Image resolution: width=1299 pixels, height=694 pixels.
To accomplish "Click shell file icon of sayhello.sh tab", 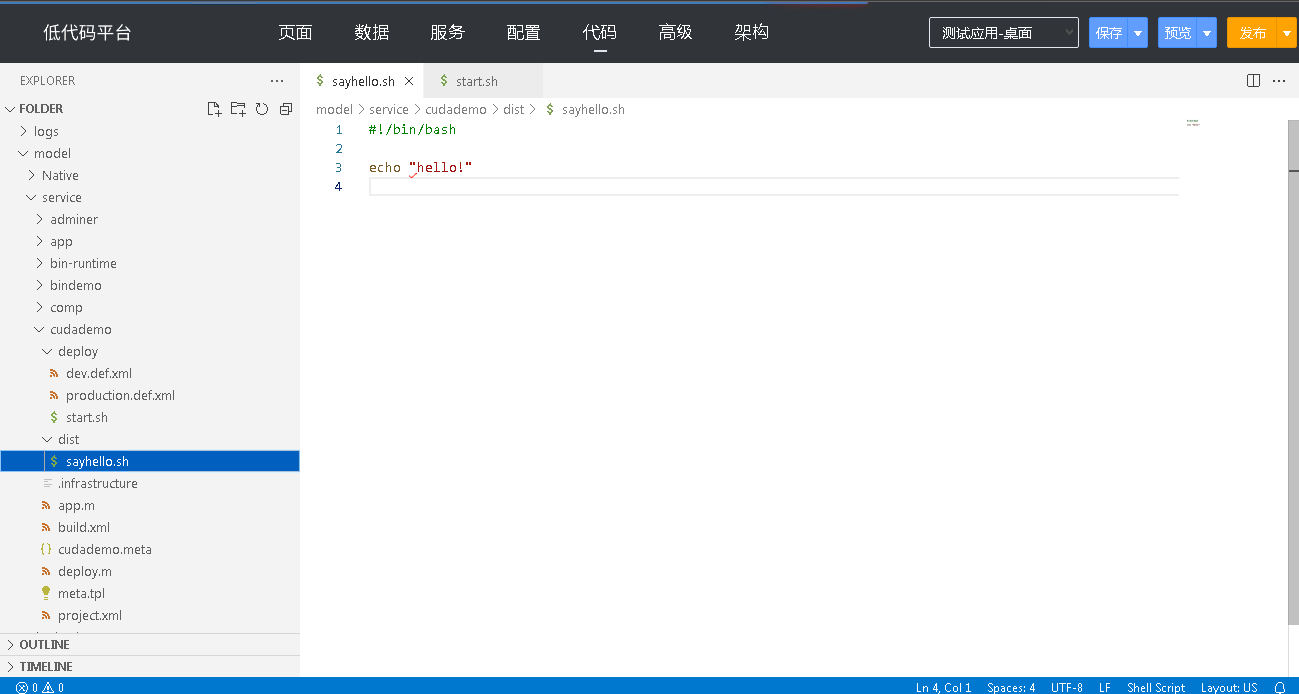I will coord(320,81).
